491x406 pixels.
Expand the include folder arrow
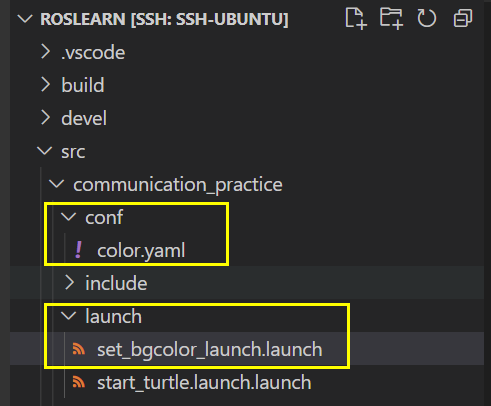[69, 283]
